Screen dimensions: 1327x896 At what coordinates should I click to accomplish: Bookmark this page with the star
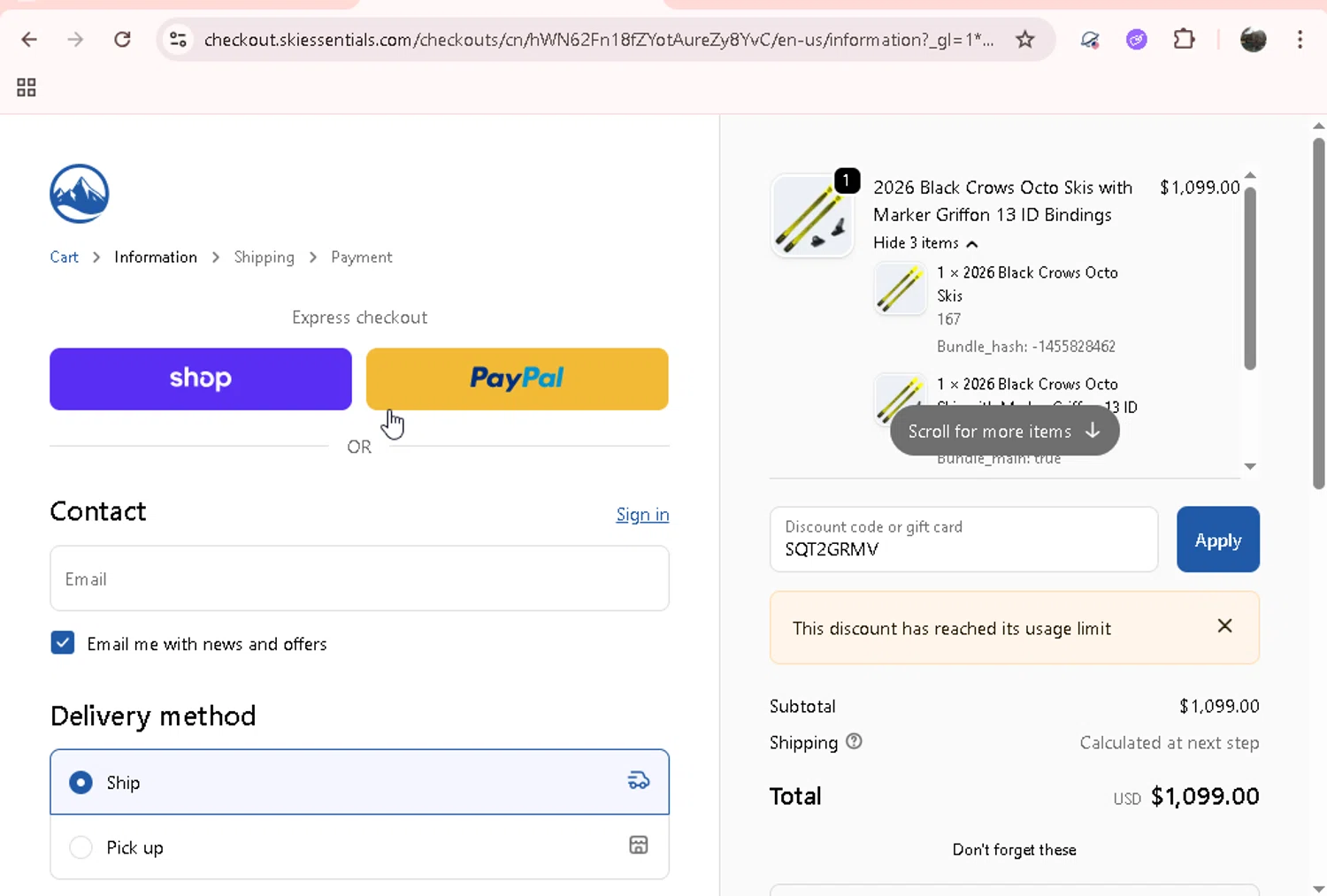point(1024,40)
